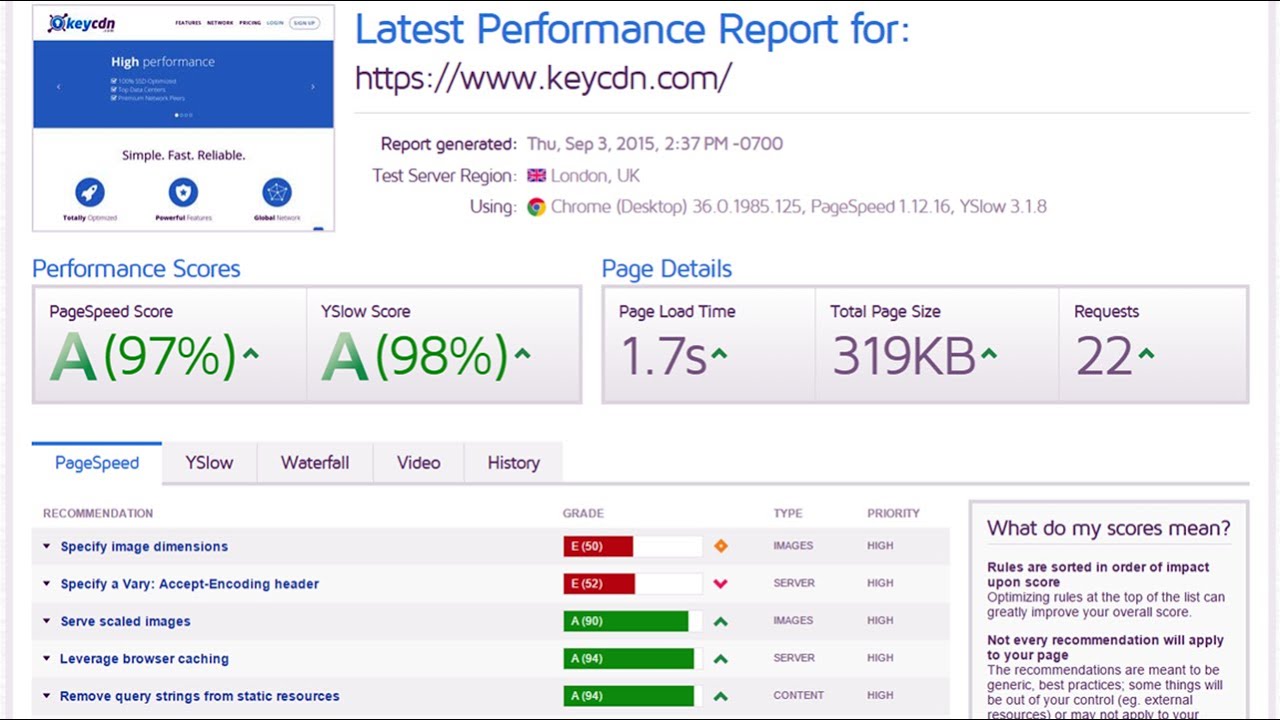1280x720 pixels.
Task: Click the Chrome browser icon
Action: click(537, 207)
